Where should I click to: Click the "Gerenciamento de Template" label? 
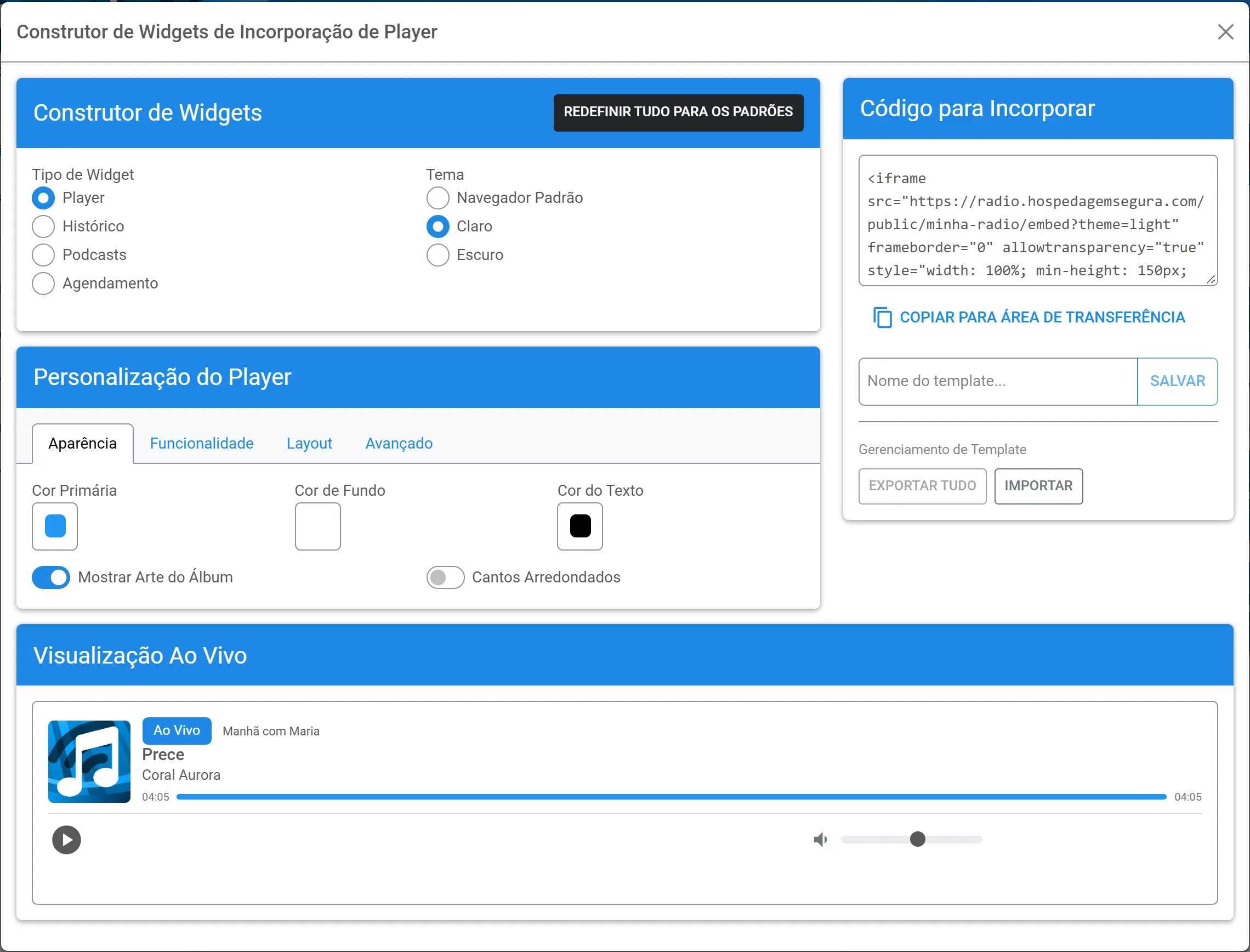pyautogui.click(x=942, y=449)
